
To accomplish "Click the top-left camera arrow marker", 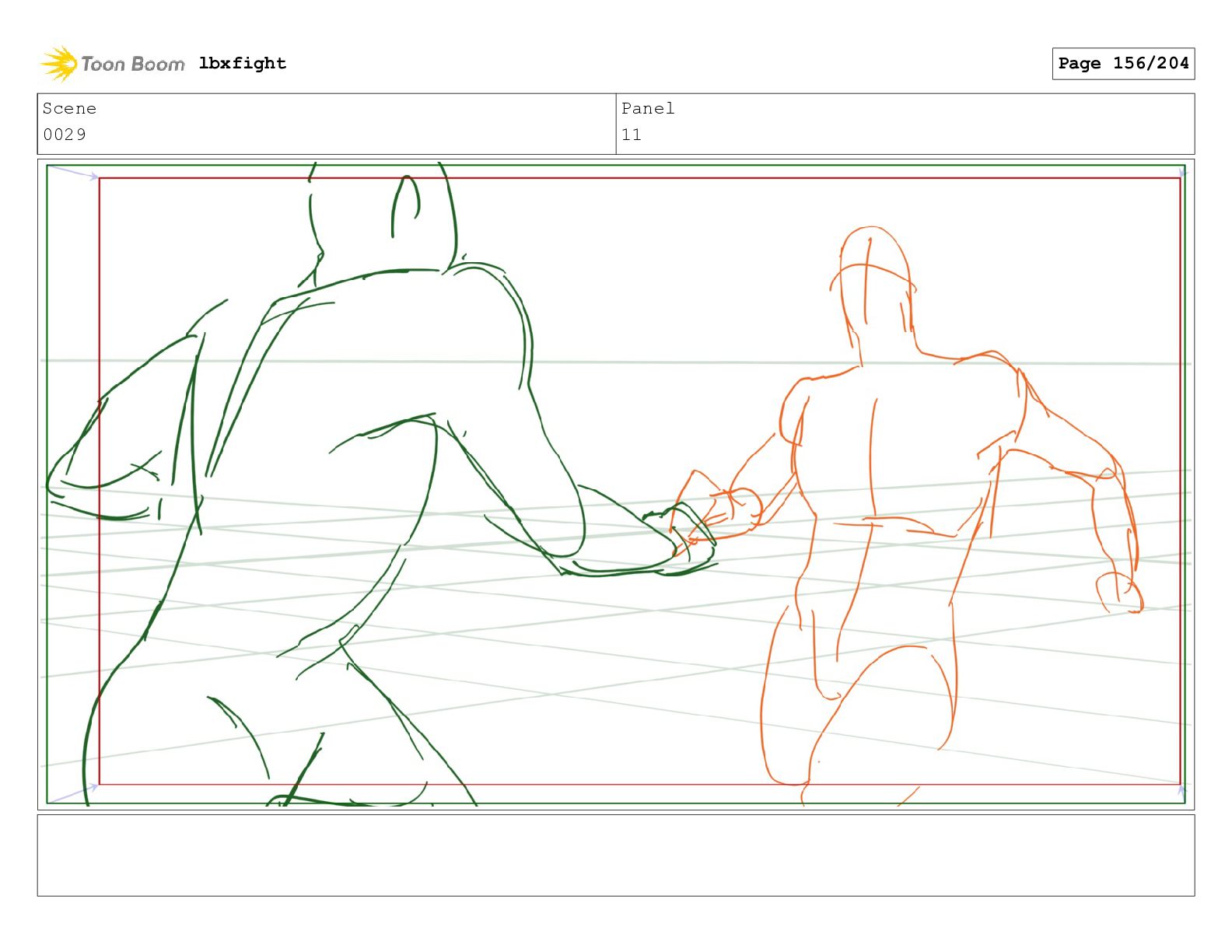I will [74, 172].
